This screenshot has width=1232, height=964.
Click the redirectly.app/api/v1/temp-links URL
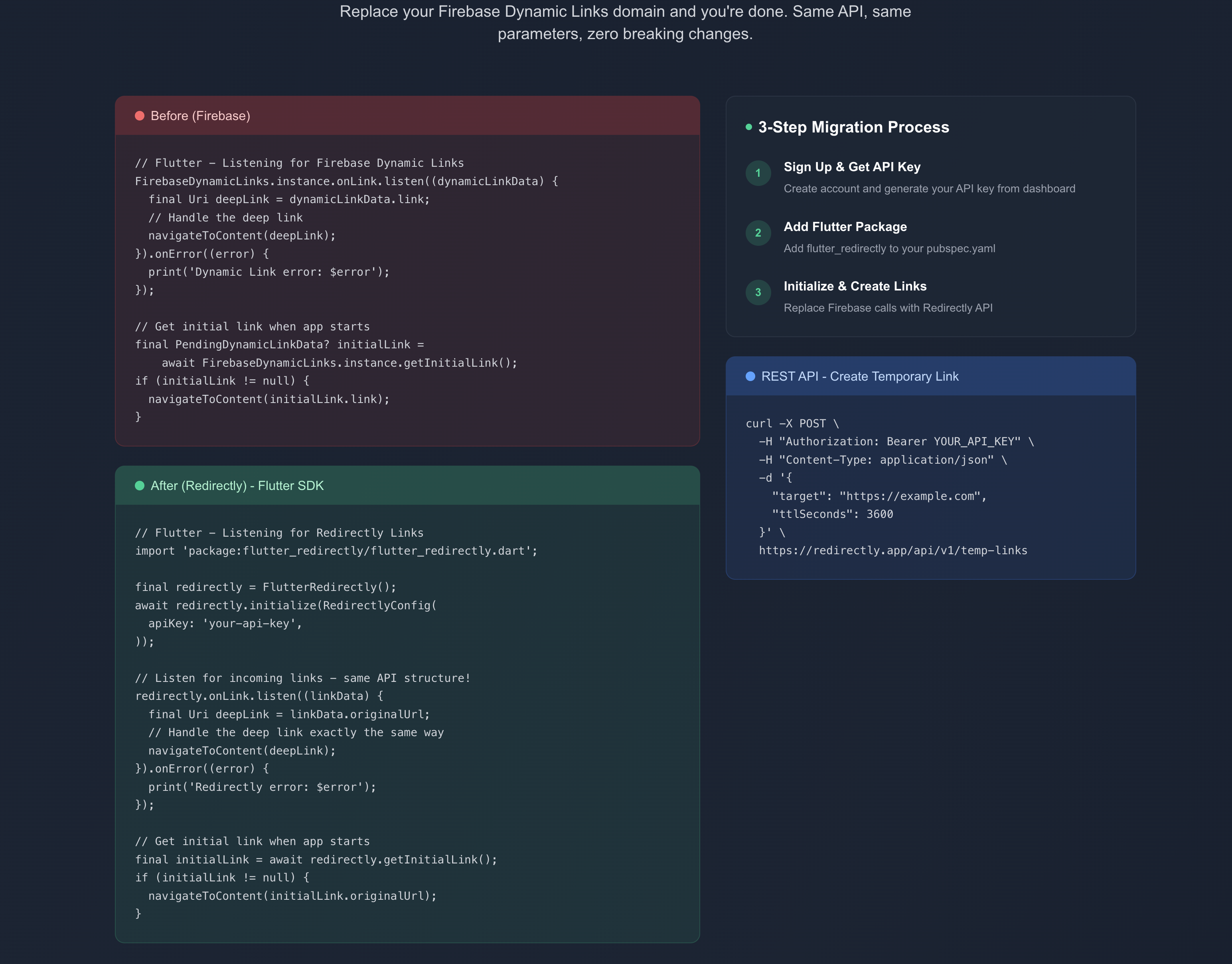click(x=893, y=550)
